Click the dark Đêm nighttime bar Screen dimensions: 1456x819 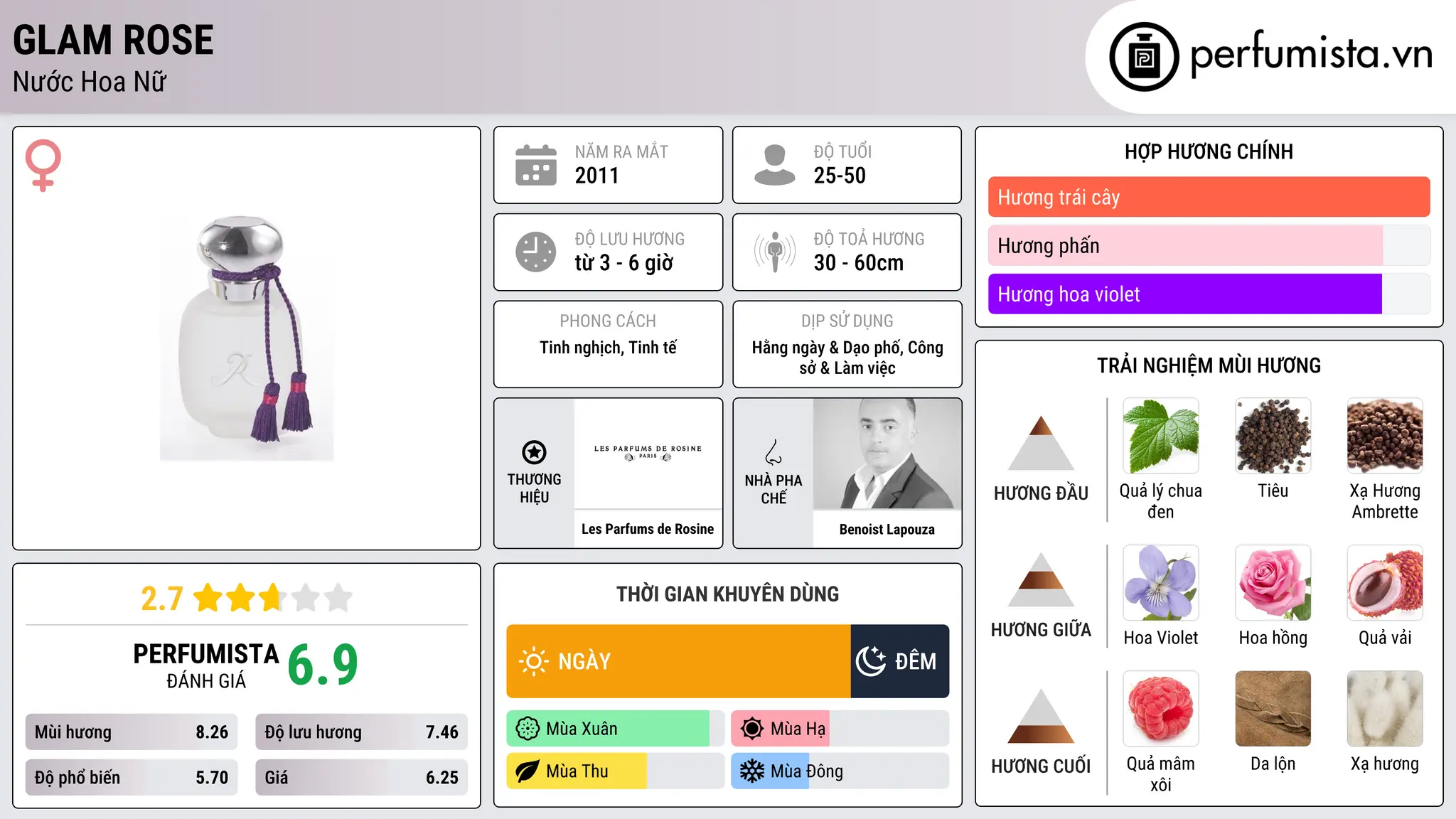pos(899,661)
